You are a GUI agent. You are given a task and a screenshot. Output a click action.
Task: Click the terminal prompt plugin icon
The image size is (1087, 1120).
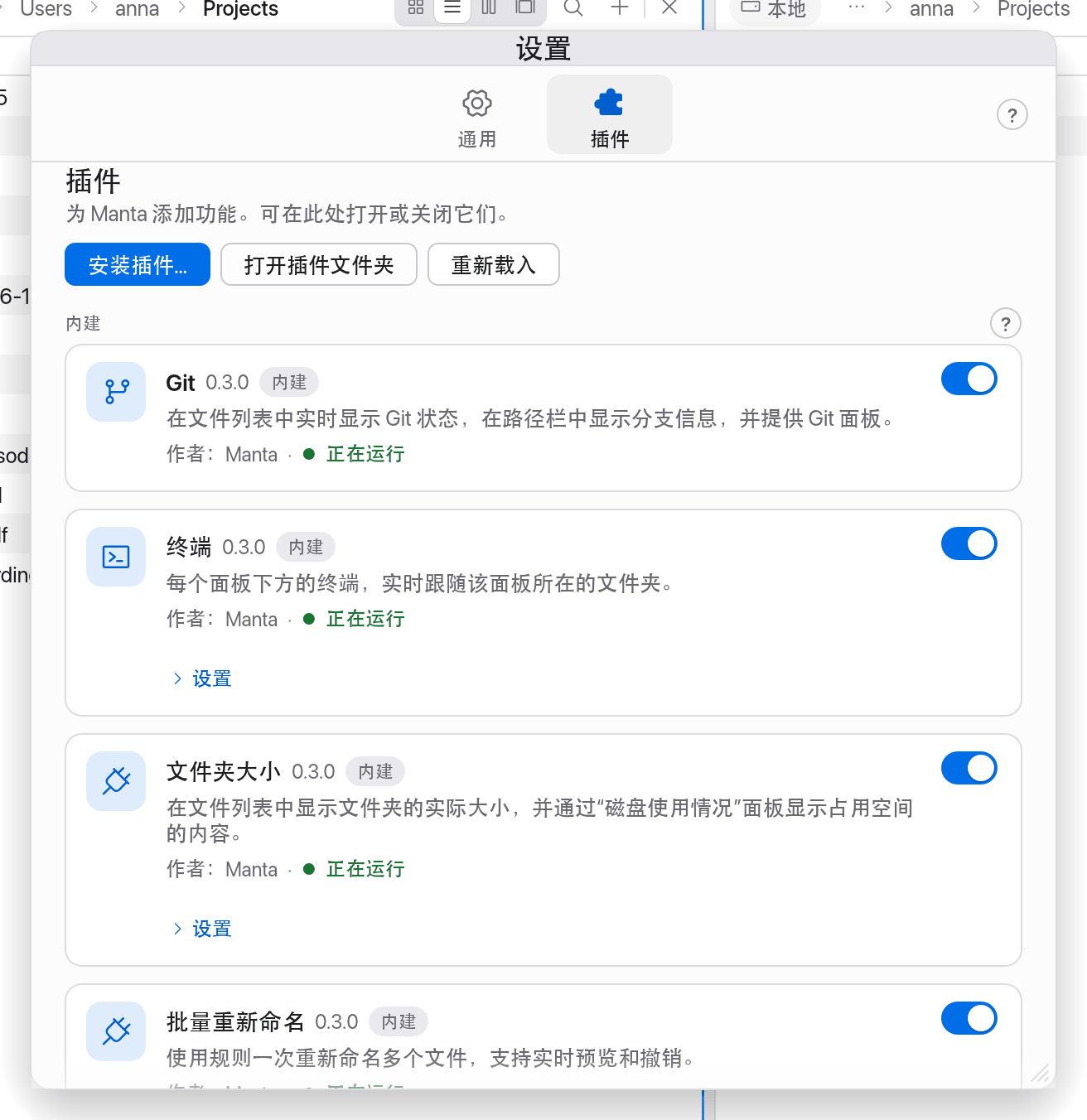click(116, 557)
